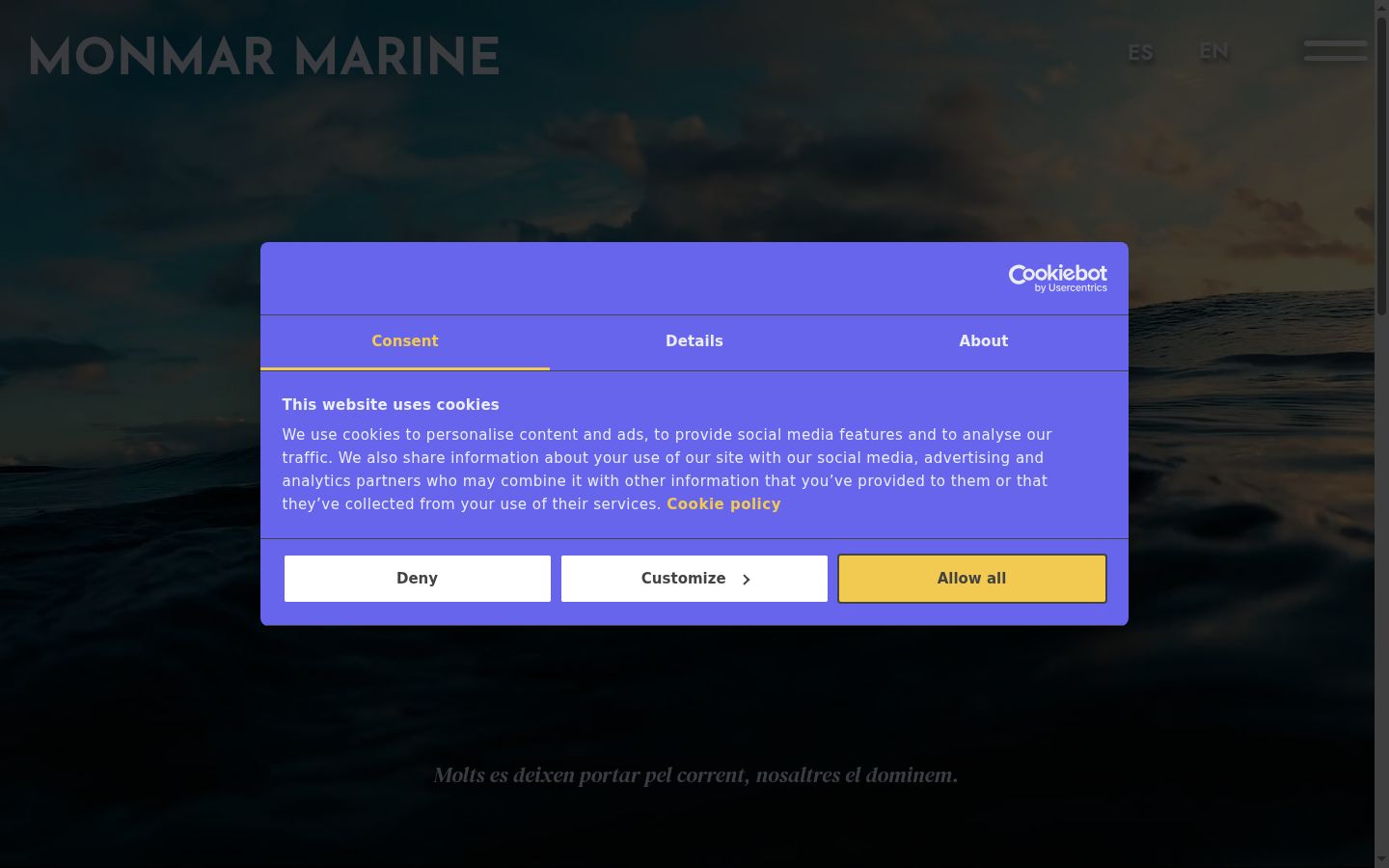Image resolution: width=1389 pixels, height=868 pixels.
Task: Open the Details tab
Action: pos(694,341)
